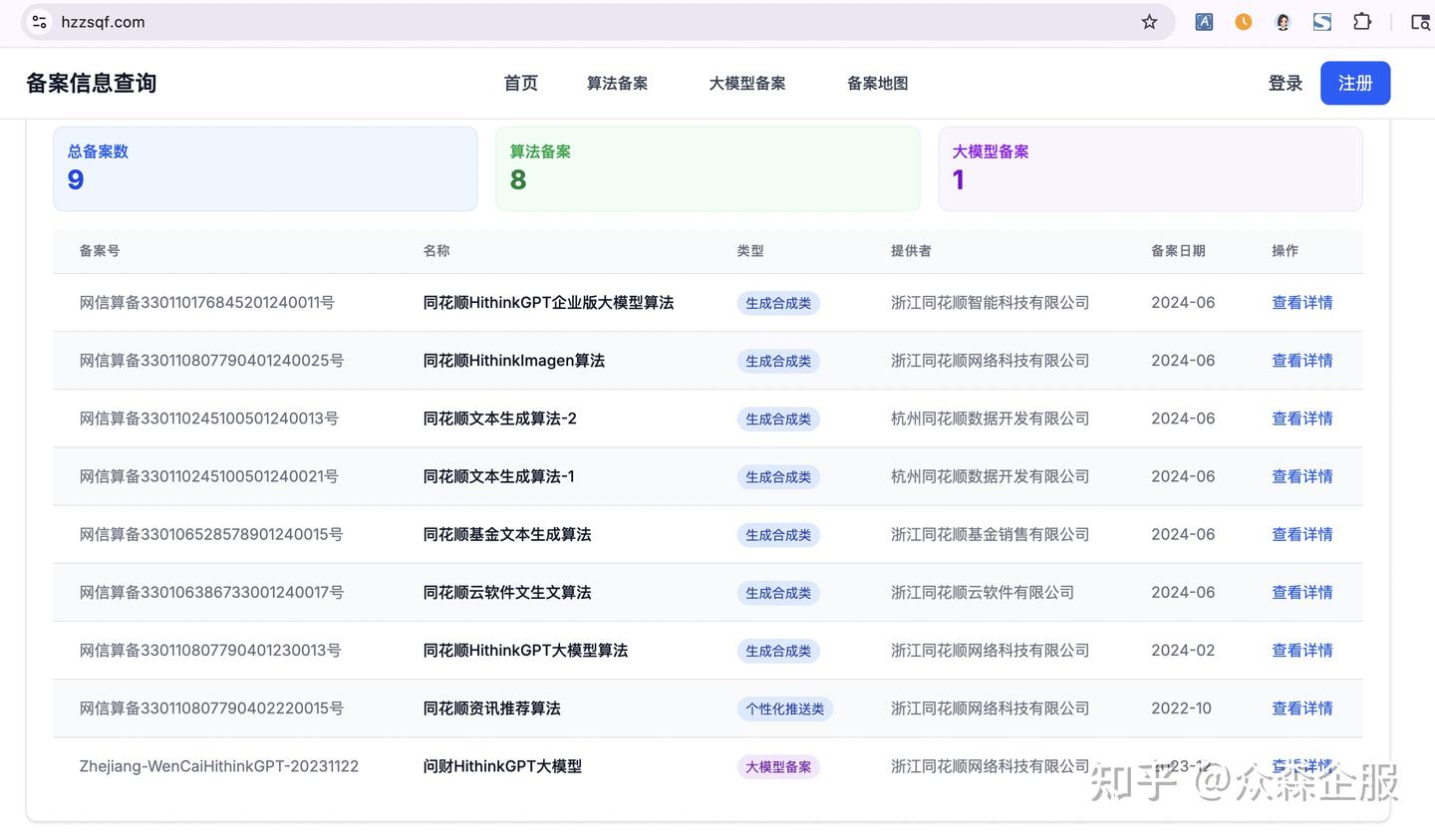
Task: Open 查看详情 for 同花顺HithinkImagen算法
Action: 1301,361
